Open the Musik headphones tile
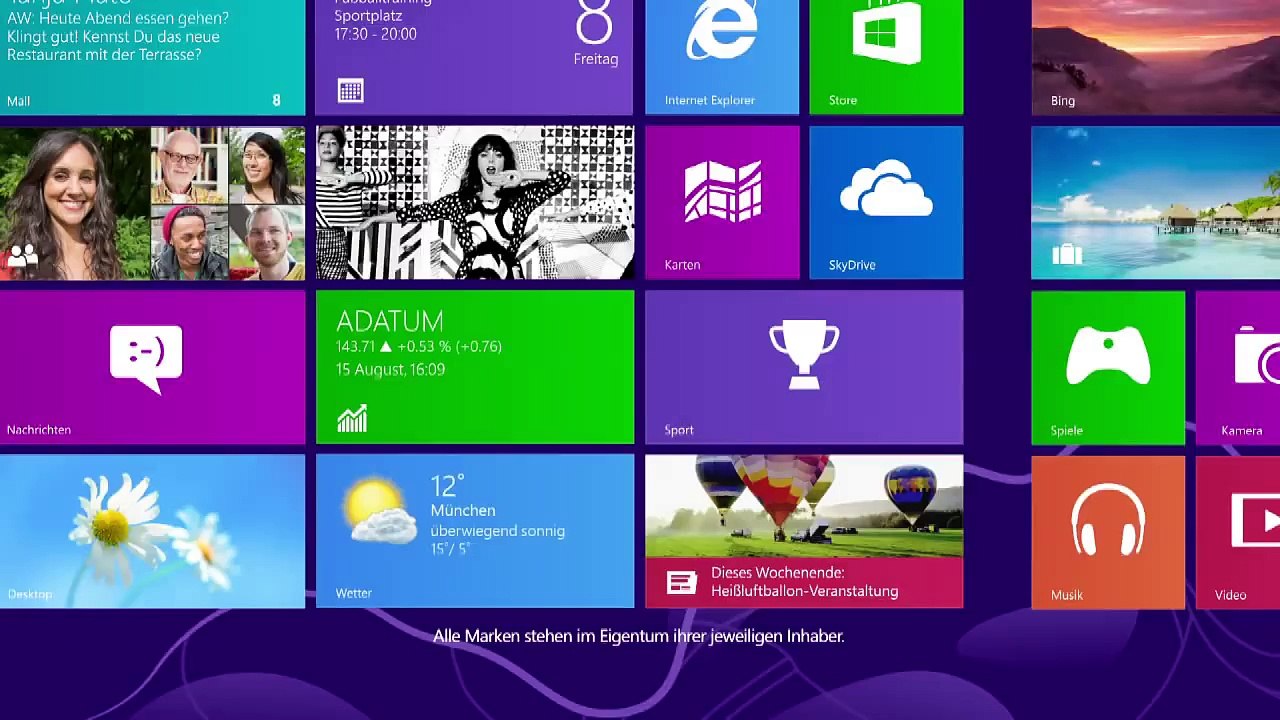1280x720 pixels. (x=1108, y=532)
